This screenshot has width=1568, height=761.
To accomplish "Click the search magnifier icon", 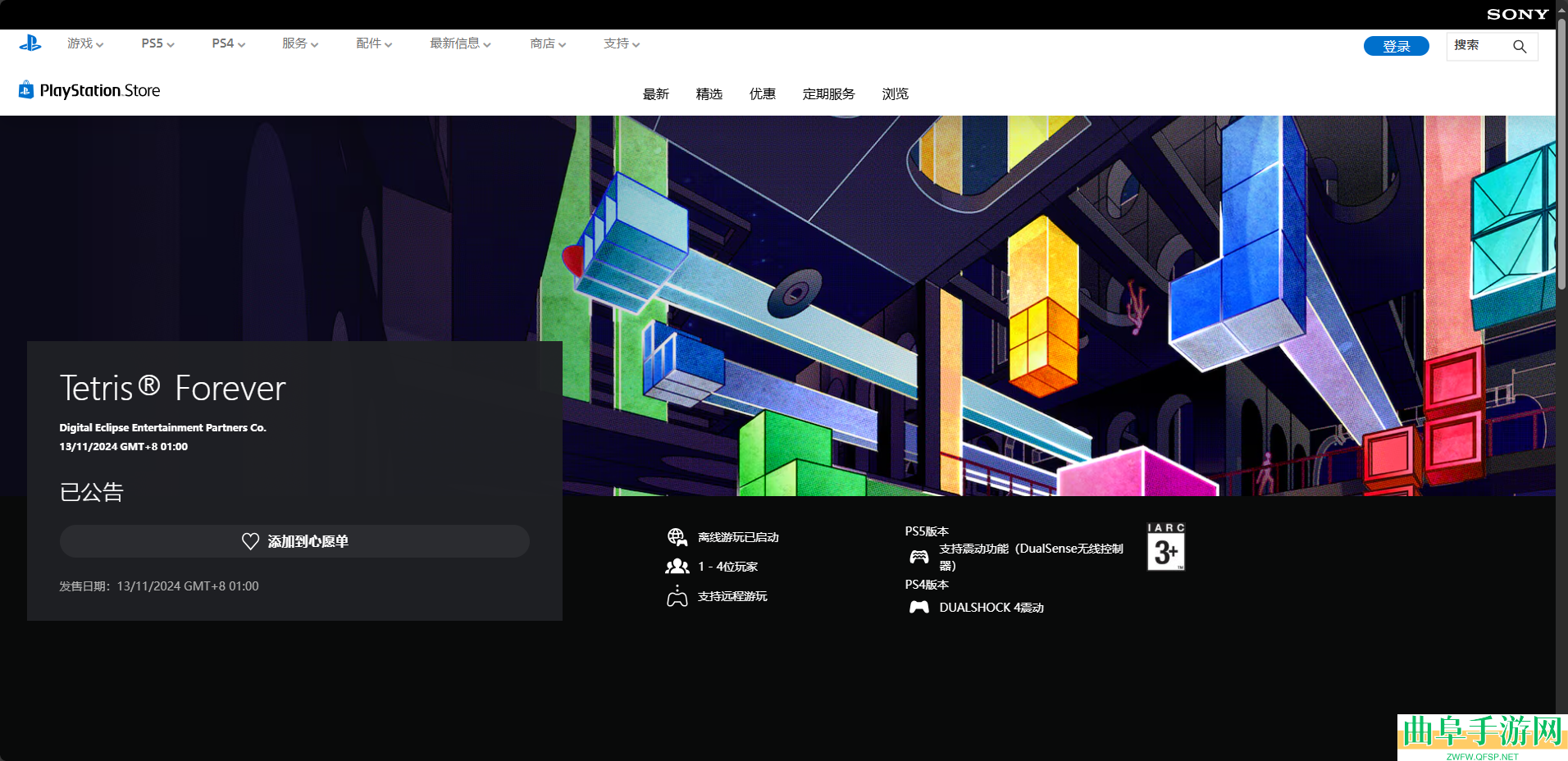I will click(1520, 47).
